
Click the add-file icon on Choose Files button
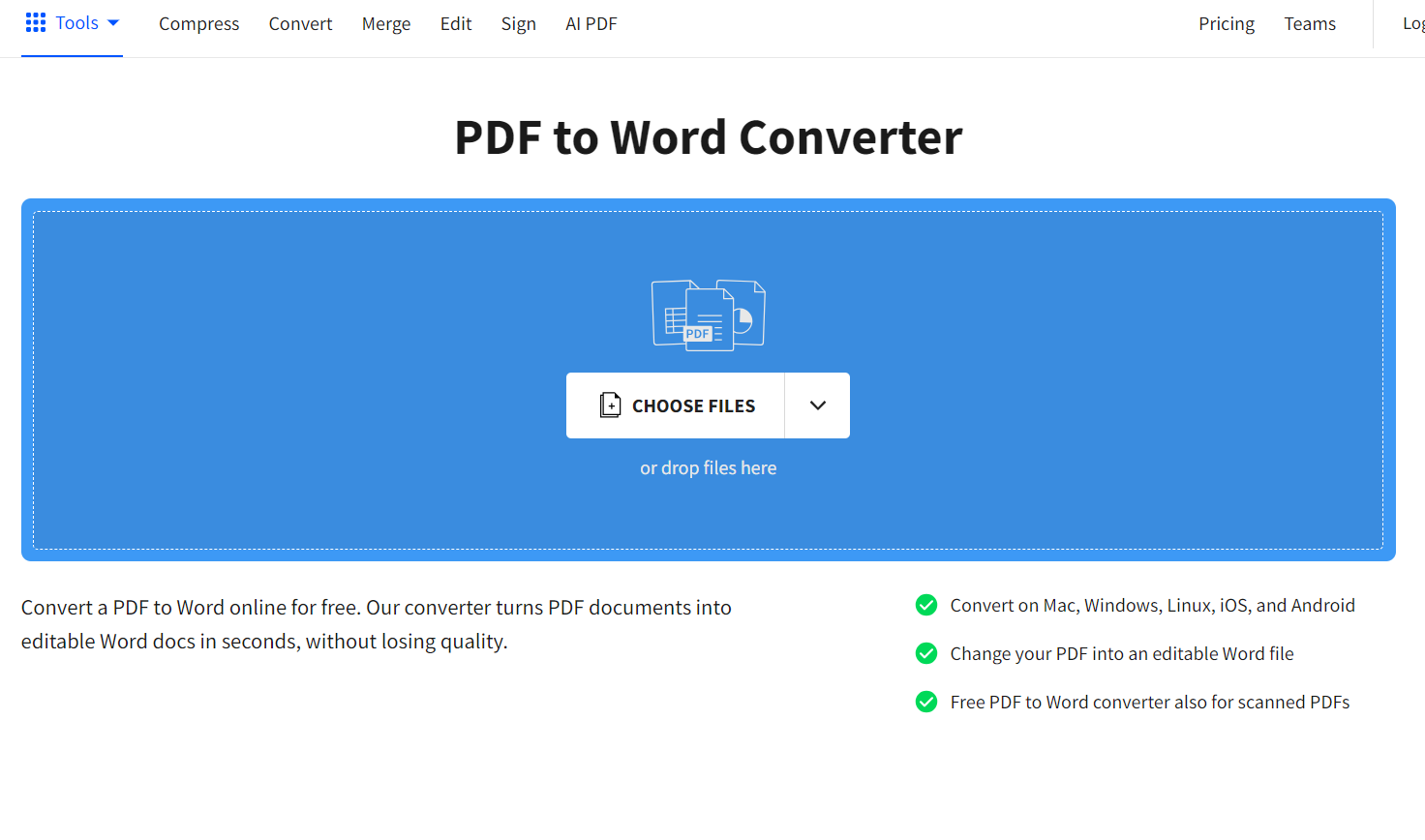tap(610, 405)
